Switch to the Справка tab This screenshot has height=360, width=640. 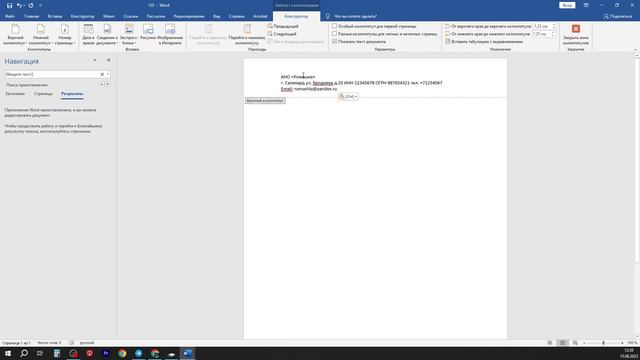point(236,16)
